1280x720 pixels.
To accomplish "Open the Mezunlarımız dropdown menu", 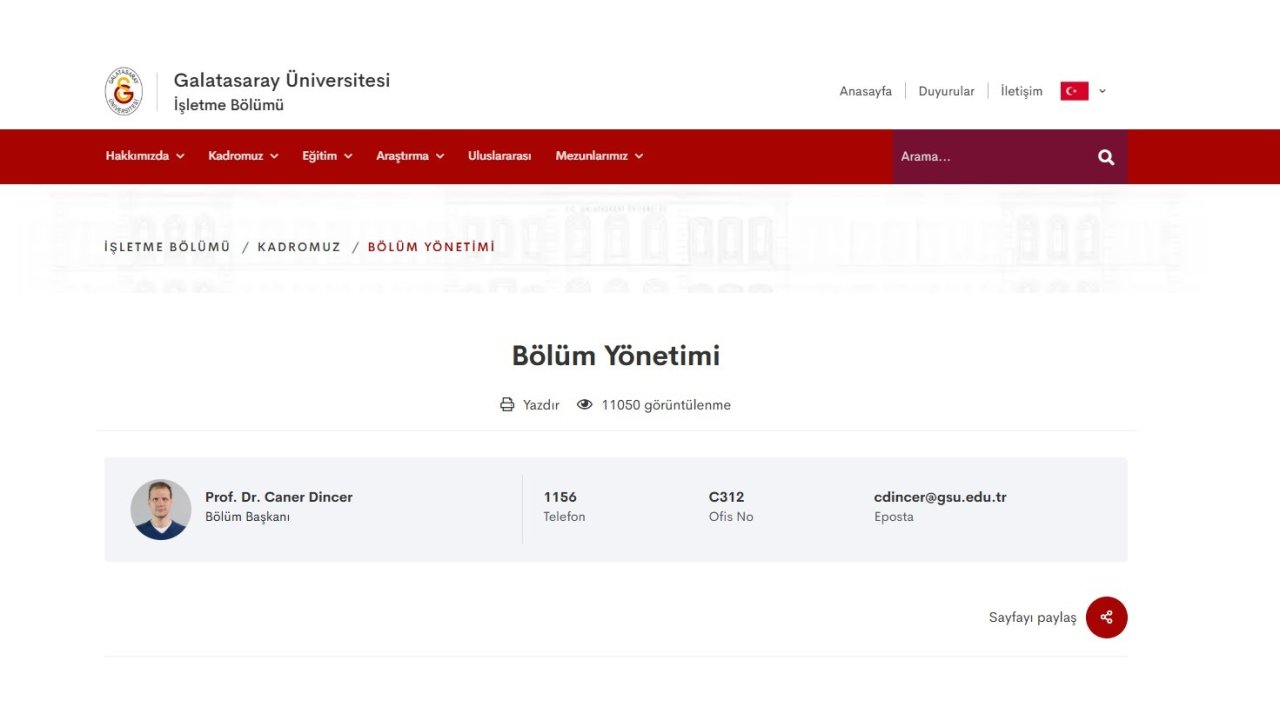I will coord(599,156).
